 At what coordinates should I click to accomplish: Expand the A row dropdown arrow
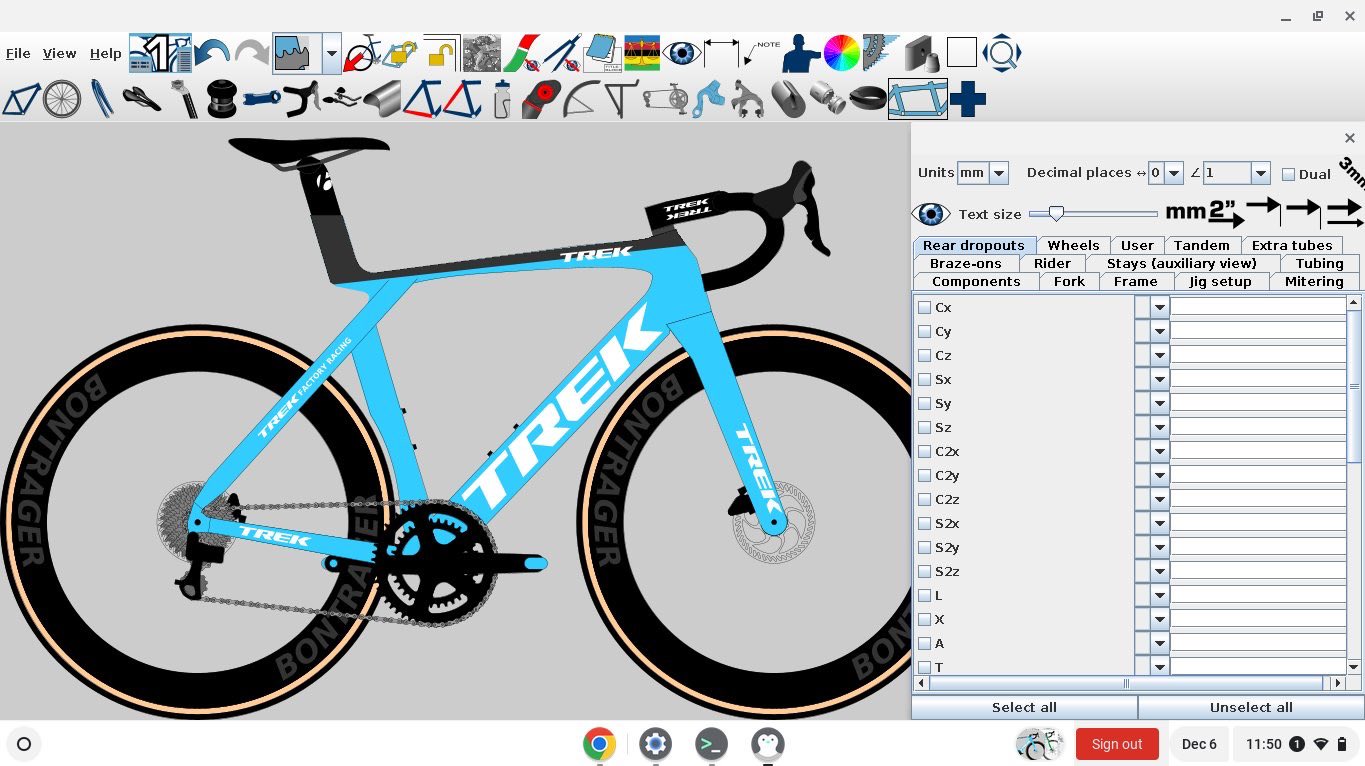tap(1160, 643)
